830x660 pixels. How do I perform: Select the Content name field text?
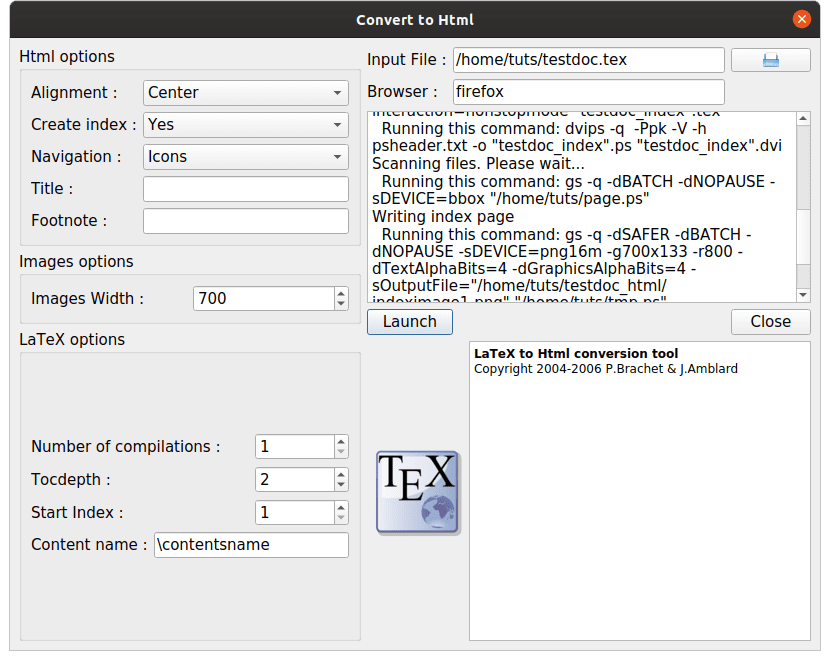(x=250, y=545)
